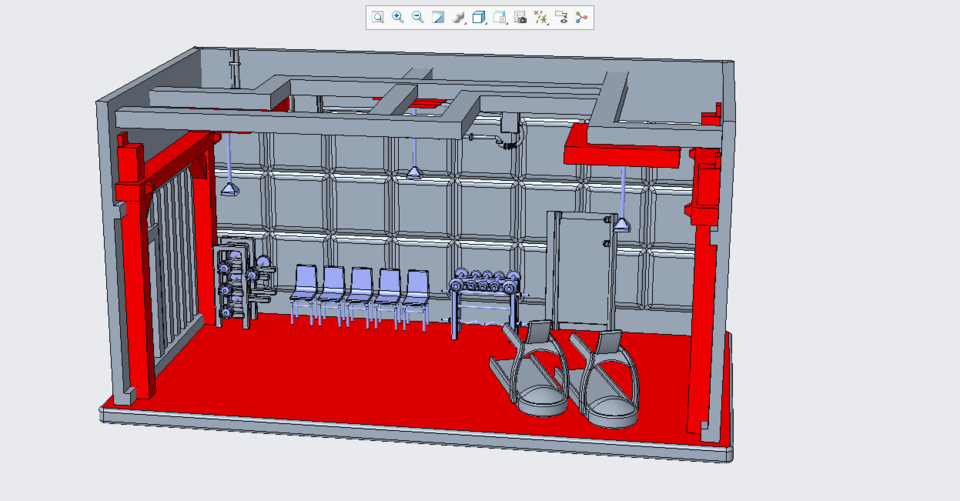The width and height of the screenshot is (960, 501).
Task: Open the Saved Orientations cube dropdown
Action: (479, 17)
